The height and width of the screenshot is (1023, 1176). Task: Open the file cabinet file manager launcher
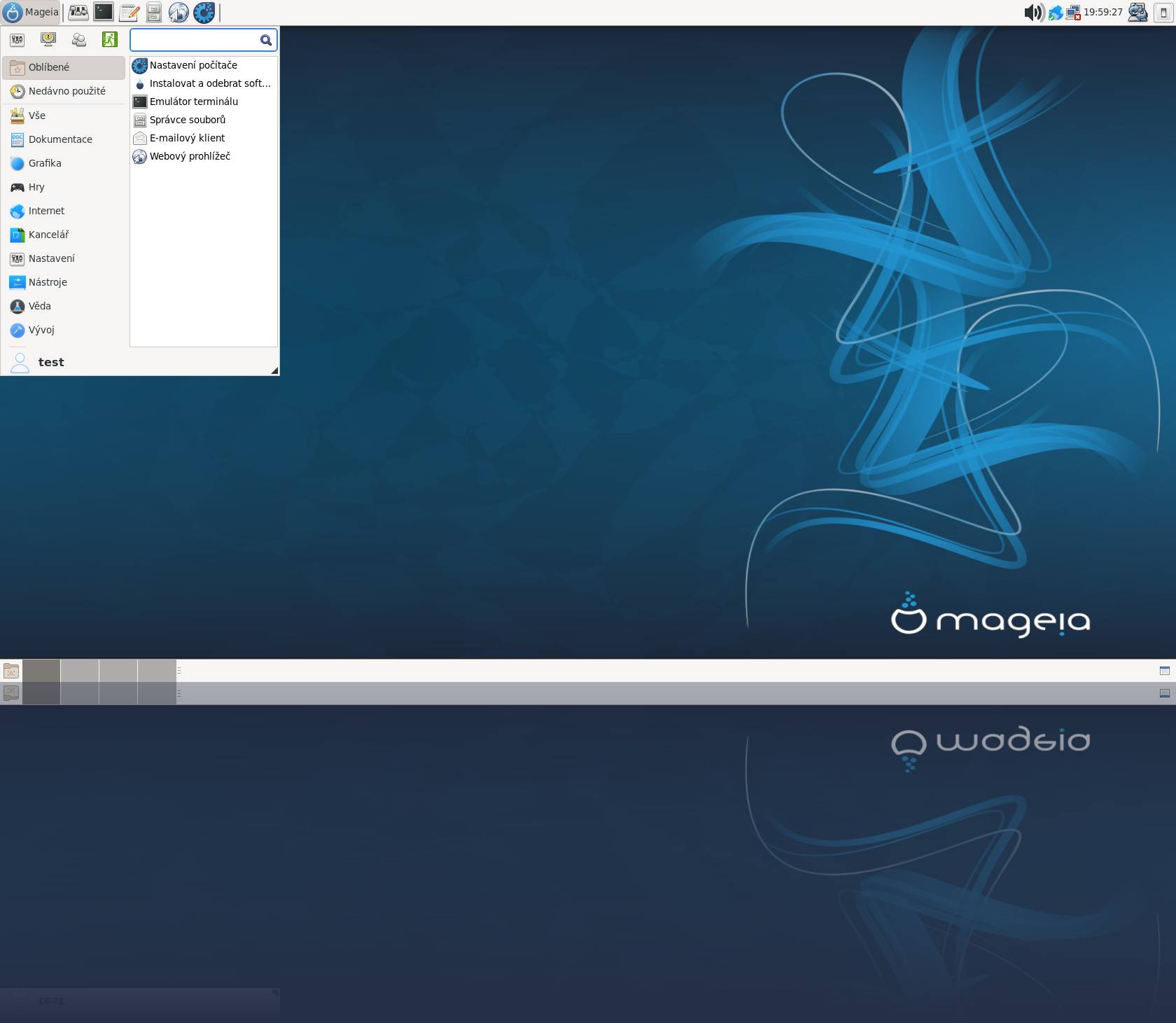[154, 12]
